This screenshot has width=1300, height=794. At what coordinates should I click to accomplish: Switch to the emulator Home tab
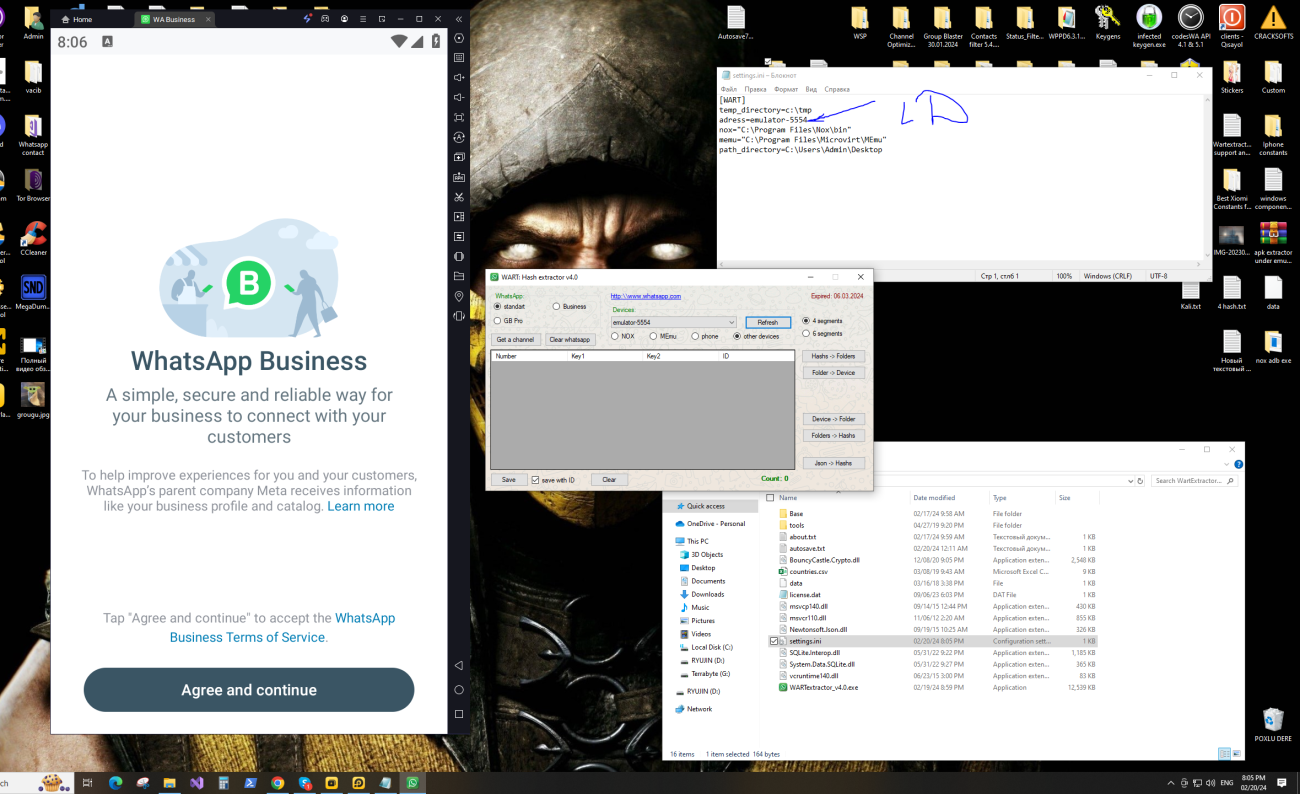pos(76,19)
